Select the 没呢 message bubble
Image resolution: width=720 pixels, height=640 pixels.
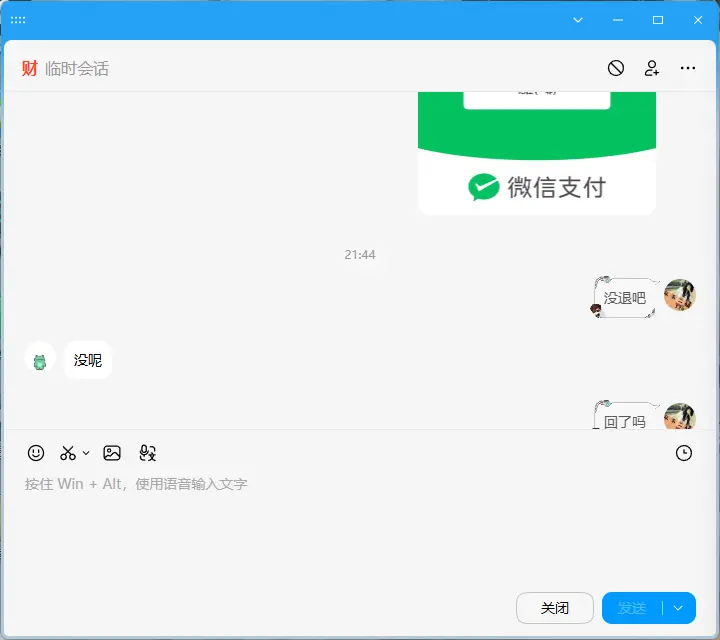[88, 360]
